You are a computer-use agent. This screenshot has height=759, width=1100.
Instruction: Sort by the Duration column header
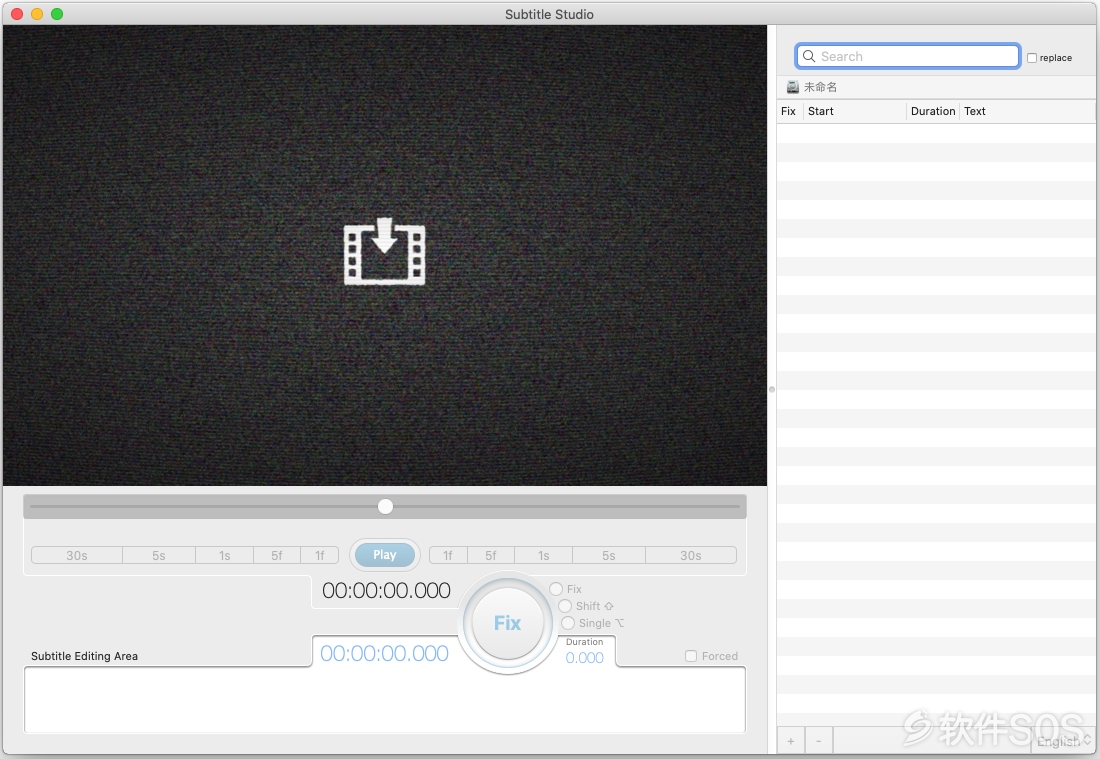click(x=933, y=111)
